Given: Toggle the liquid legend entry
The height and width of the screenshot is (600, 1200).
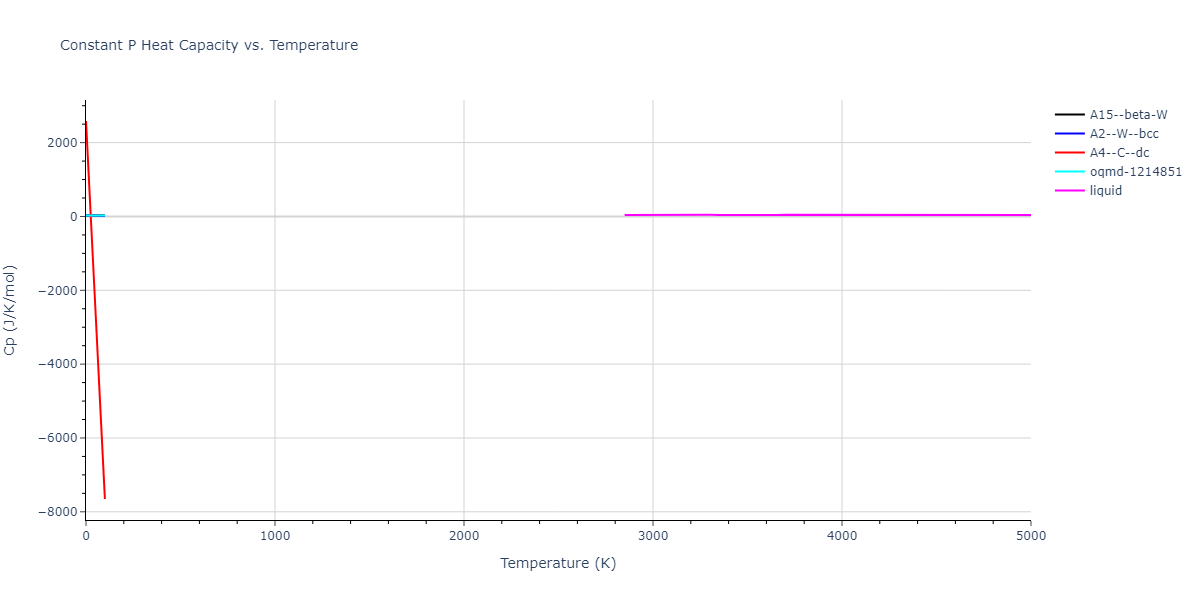Looking at the screenshot, I should click(1105, 191).
